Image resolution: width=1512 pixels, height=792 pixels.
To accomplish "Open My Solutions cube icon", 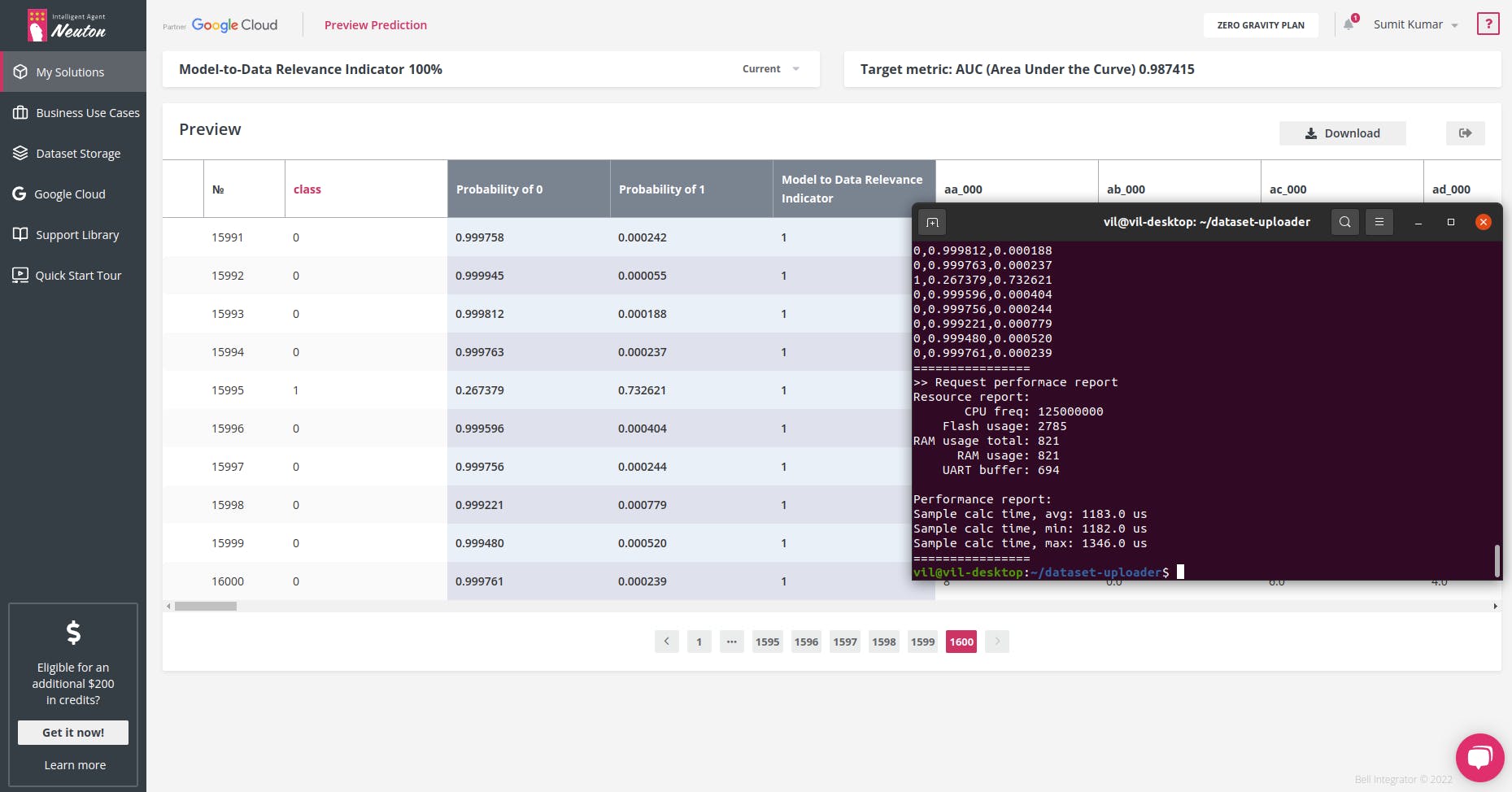I will 20,72.
